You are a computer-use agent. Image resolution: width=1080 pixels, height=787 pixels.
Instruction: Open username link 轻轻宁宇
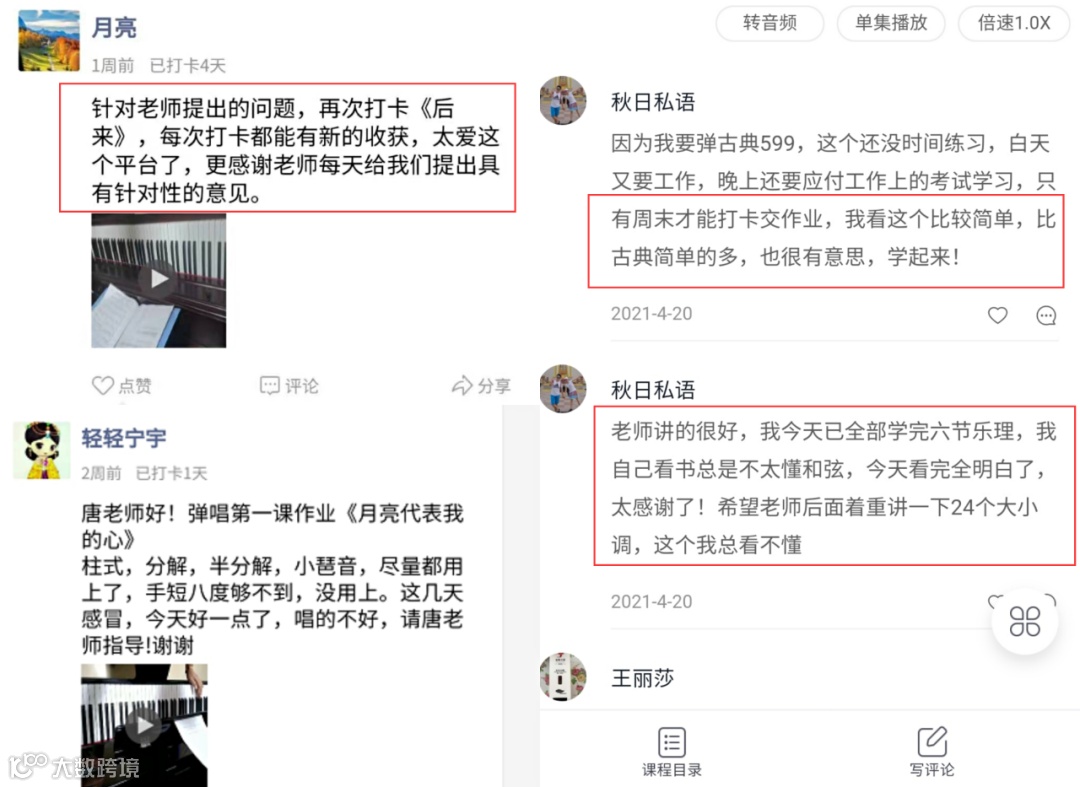click(124, 438)
